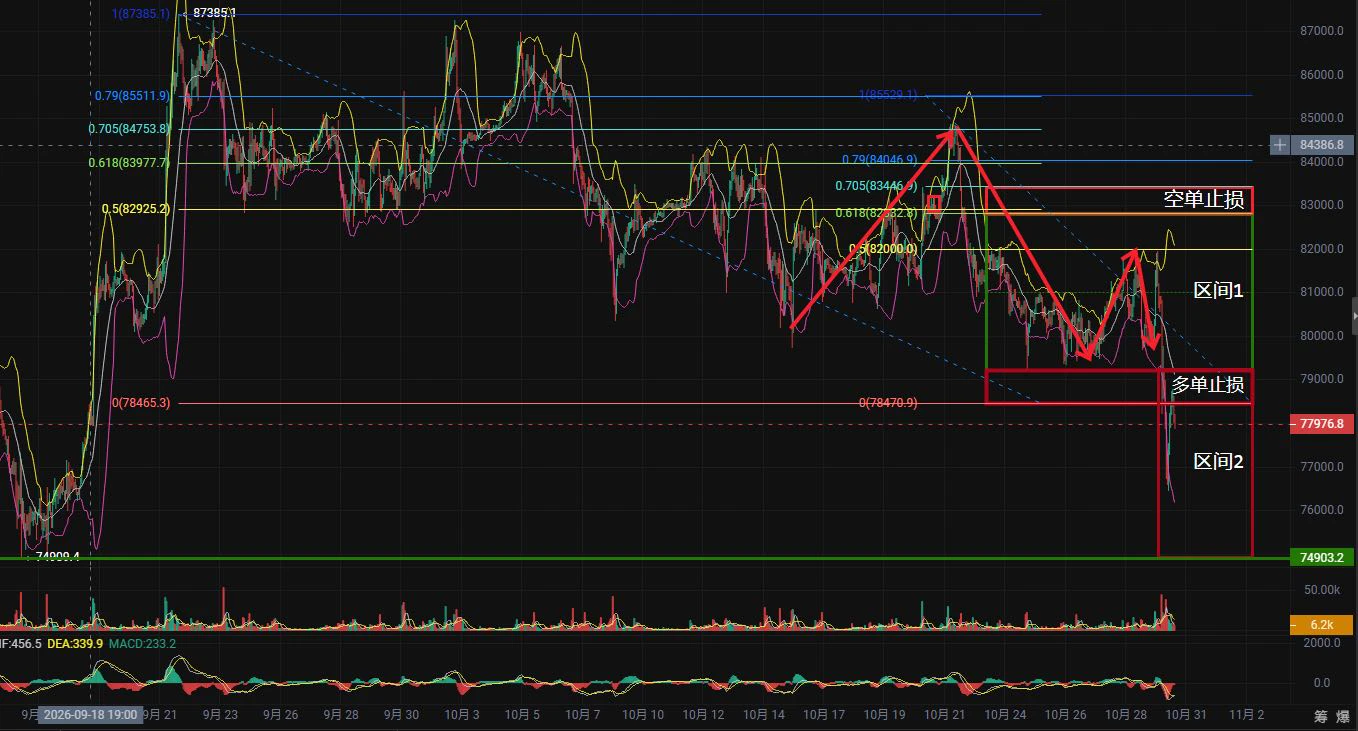The image size is (1358, 731).
Task: Click the second Fibonacci label 0(78470.9)
Action: click(888, 403)
